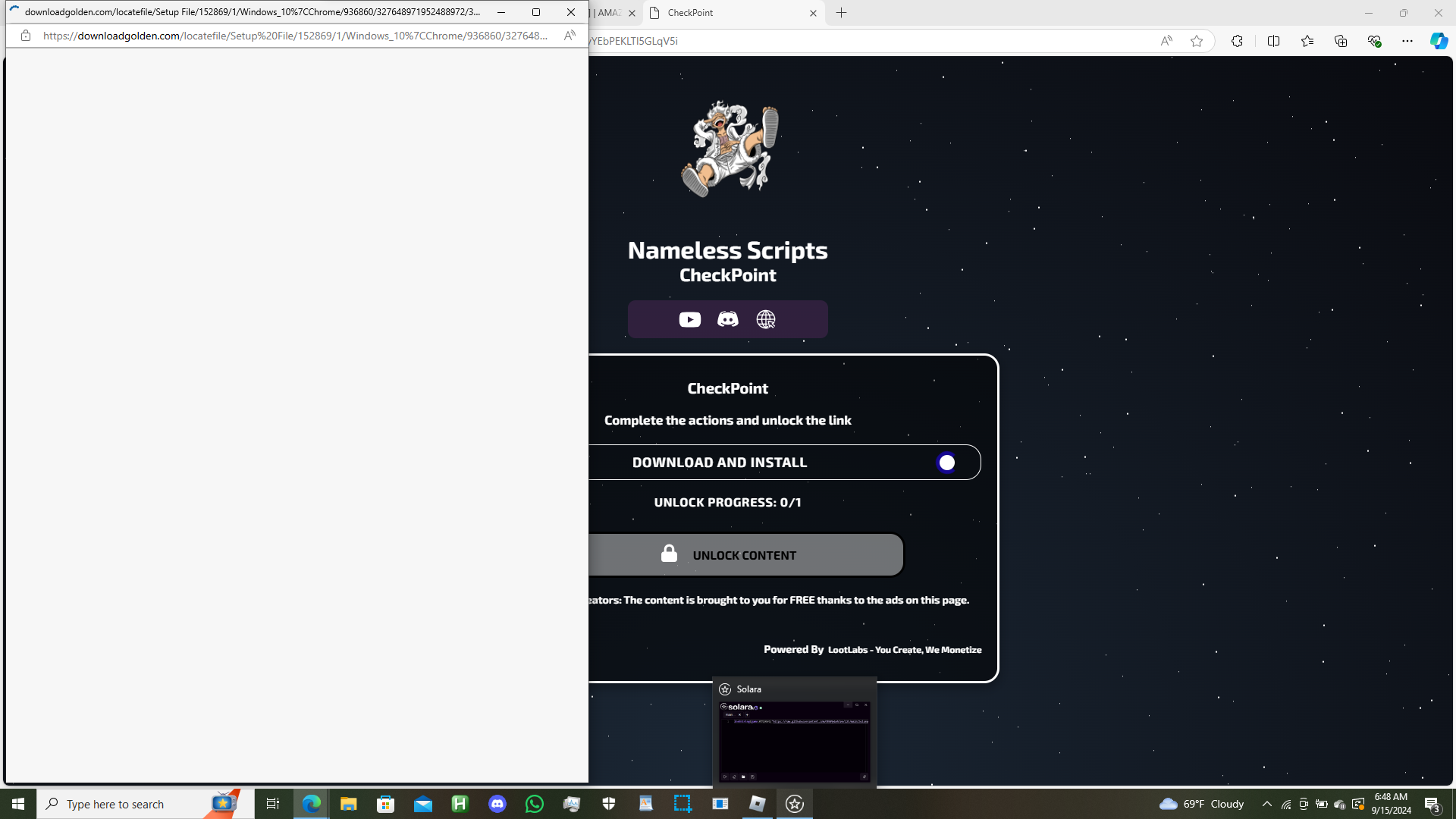Viewport: 1456px width, 819px height.
Task: Open the notification center with 3 notifications
Action: point(1432,804)
